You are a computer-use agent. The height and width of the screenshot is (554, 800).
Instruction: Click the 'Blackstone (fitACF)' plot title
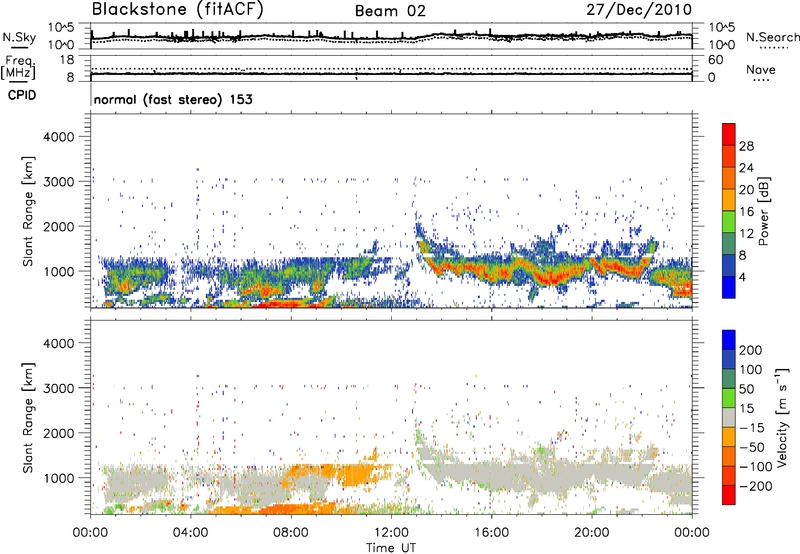[x=178, y=10]
